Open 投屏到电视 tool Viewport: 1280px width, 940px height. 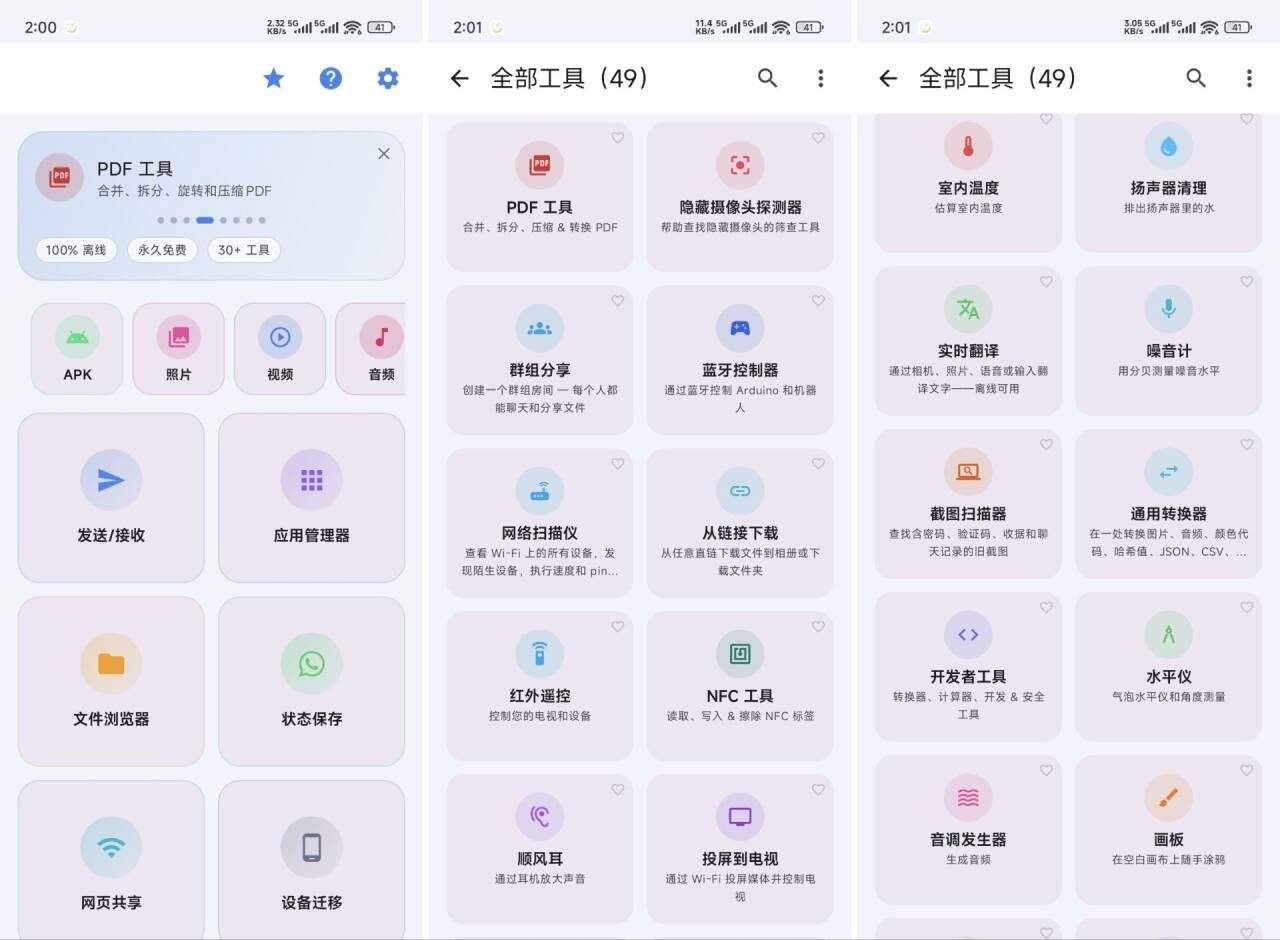(x=740, y=849)
